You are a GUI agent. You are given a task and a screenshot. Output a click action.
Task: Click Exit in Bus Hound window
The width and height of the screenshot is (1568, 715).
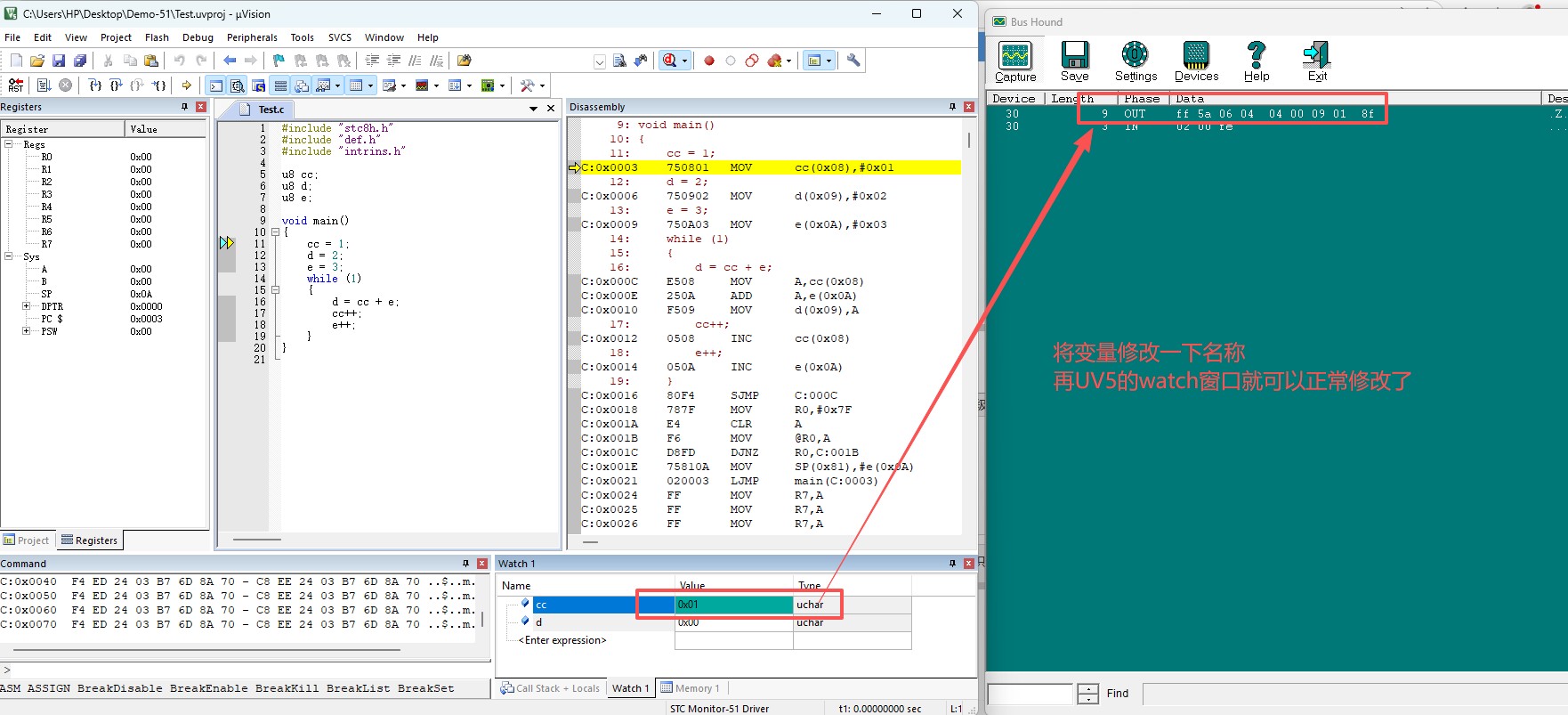(1317, 62)
